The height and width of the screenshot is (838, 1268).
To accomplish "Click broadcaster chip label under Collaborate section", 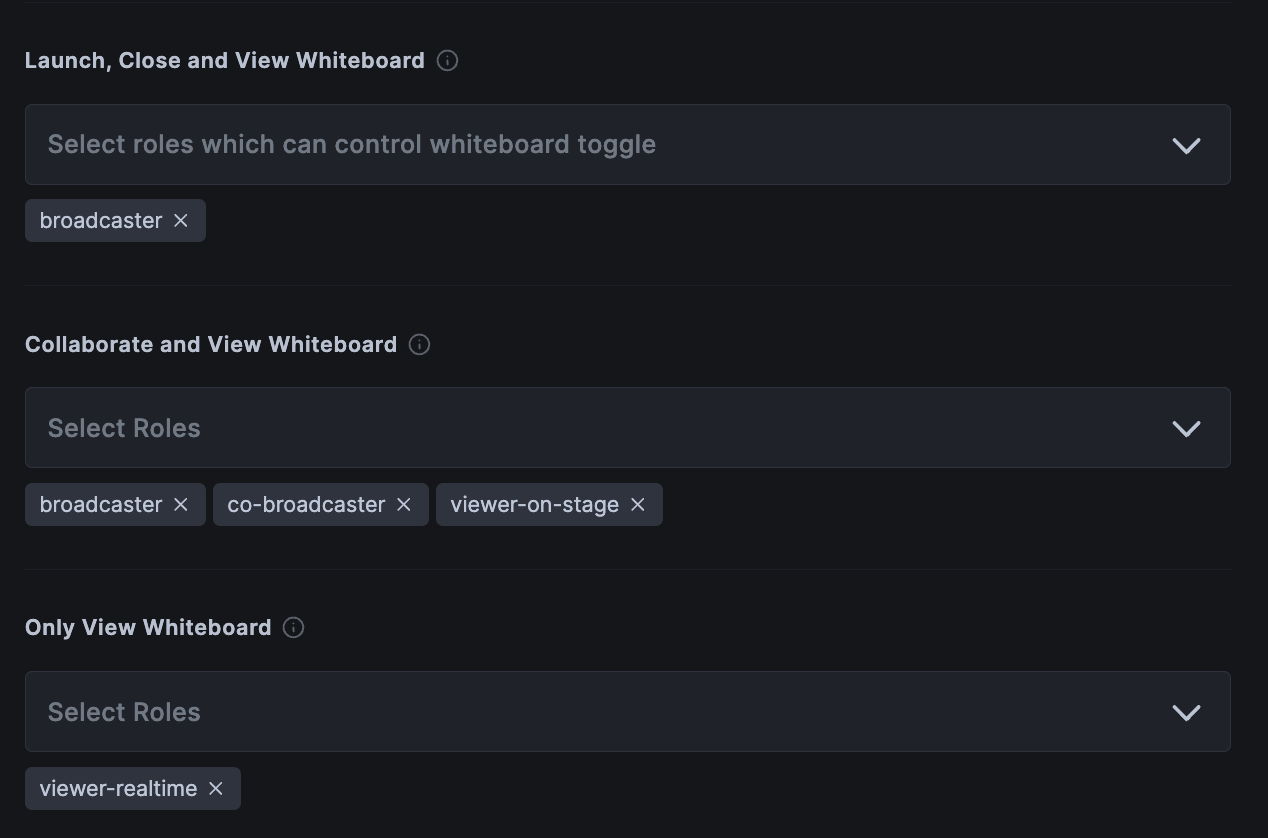I will click(x=101, y=505).
